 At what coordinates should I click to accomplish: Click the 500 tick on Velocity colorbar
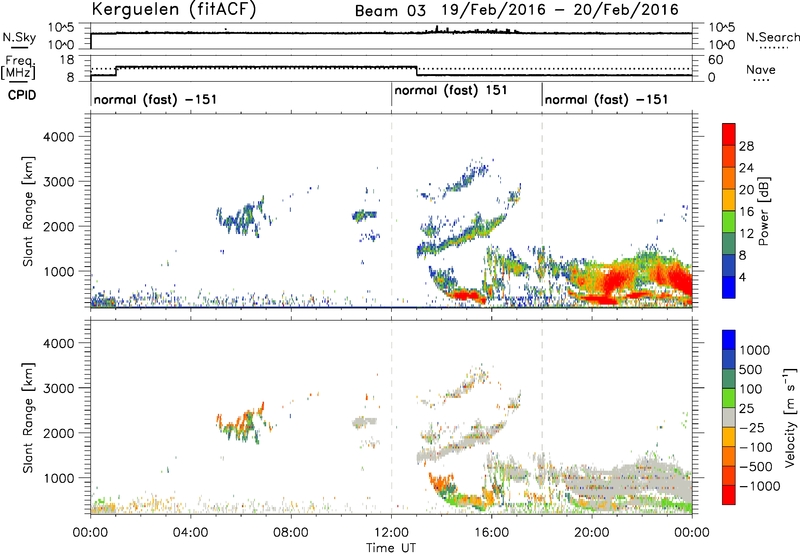751,370
